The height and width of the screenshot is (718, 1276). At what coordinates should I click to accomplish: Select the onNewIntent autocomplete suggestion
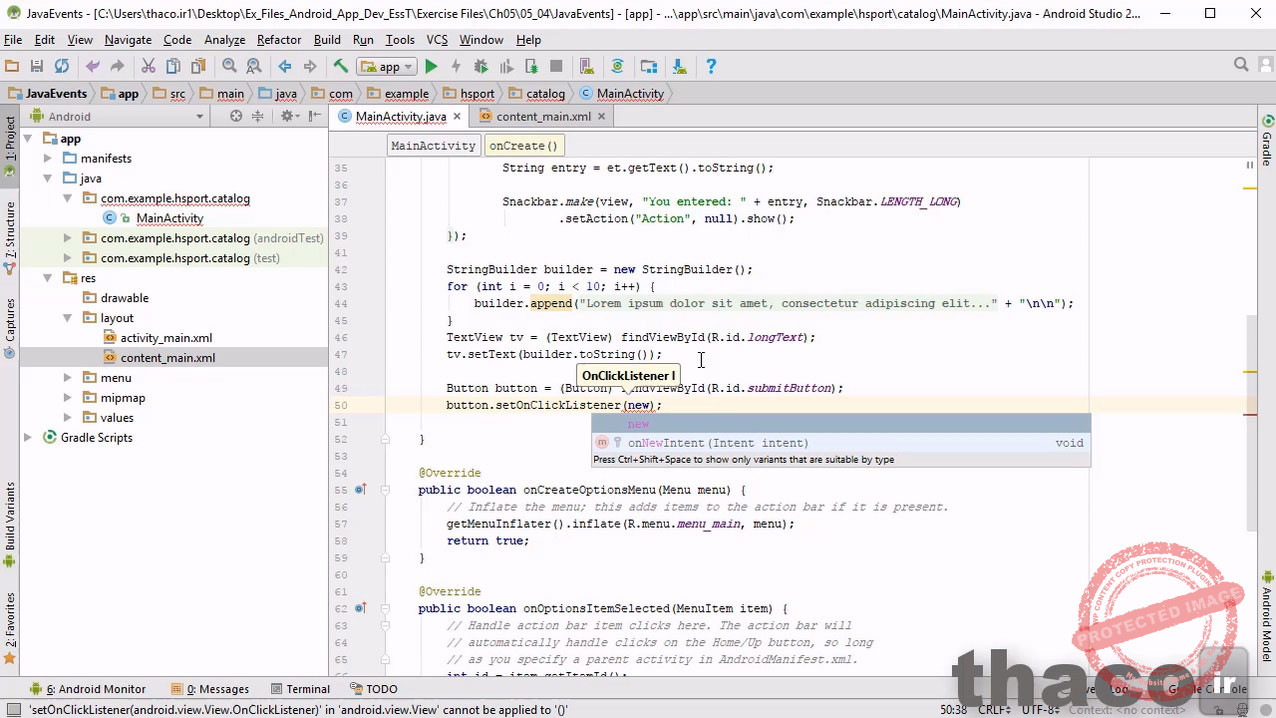click(717, 442)
